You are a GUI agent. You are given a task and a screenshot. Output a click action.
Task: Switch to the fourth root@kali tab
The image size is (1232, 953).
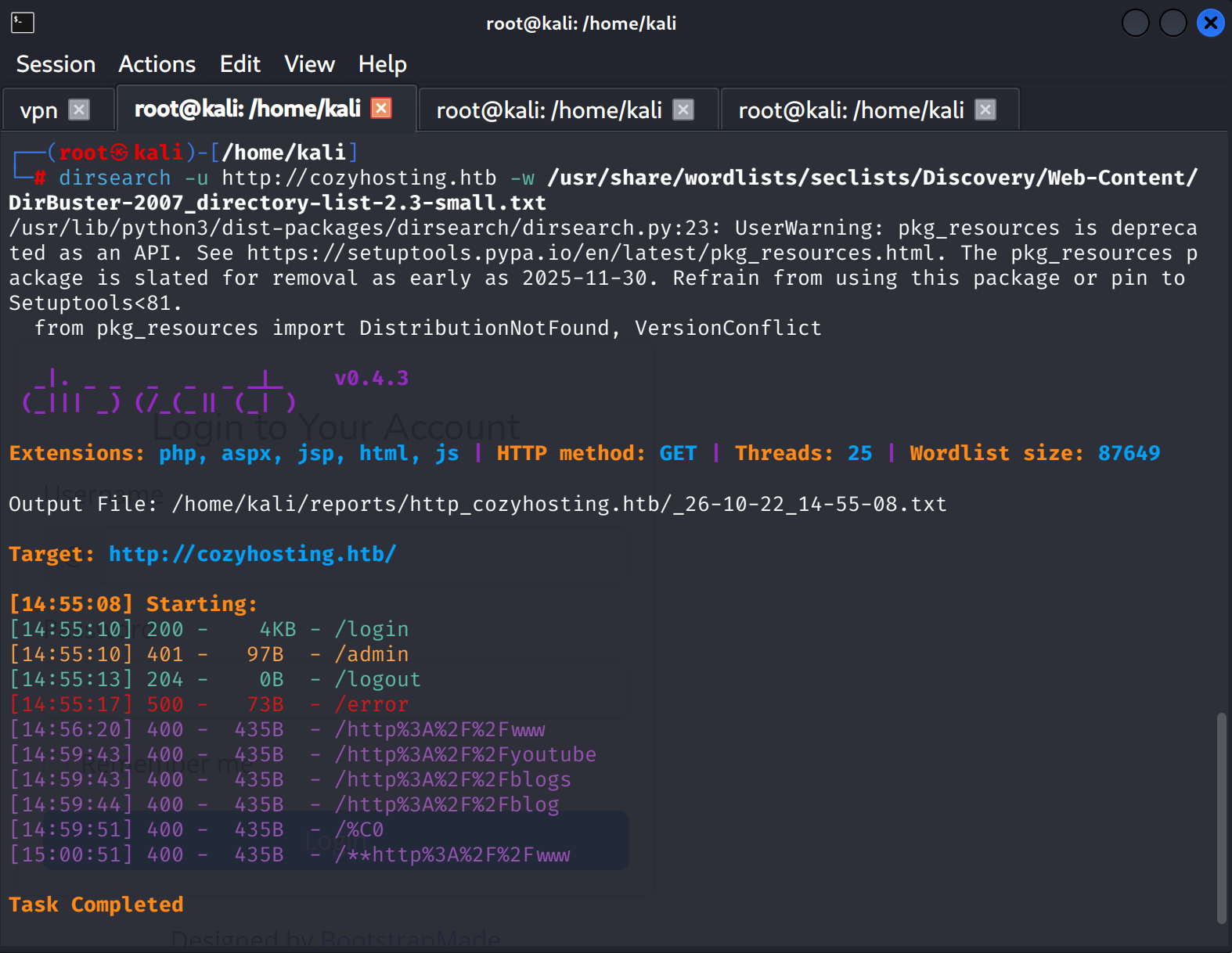851,110
